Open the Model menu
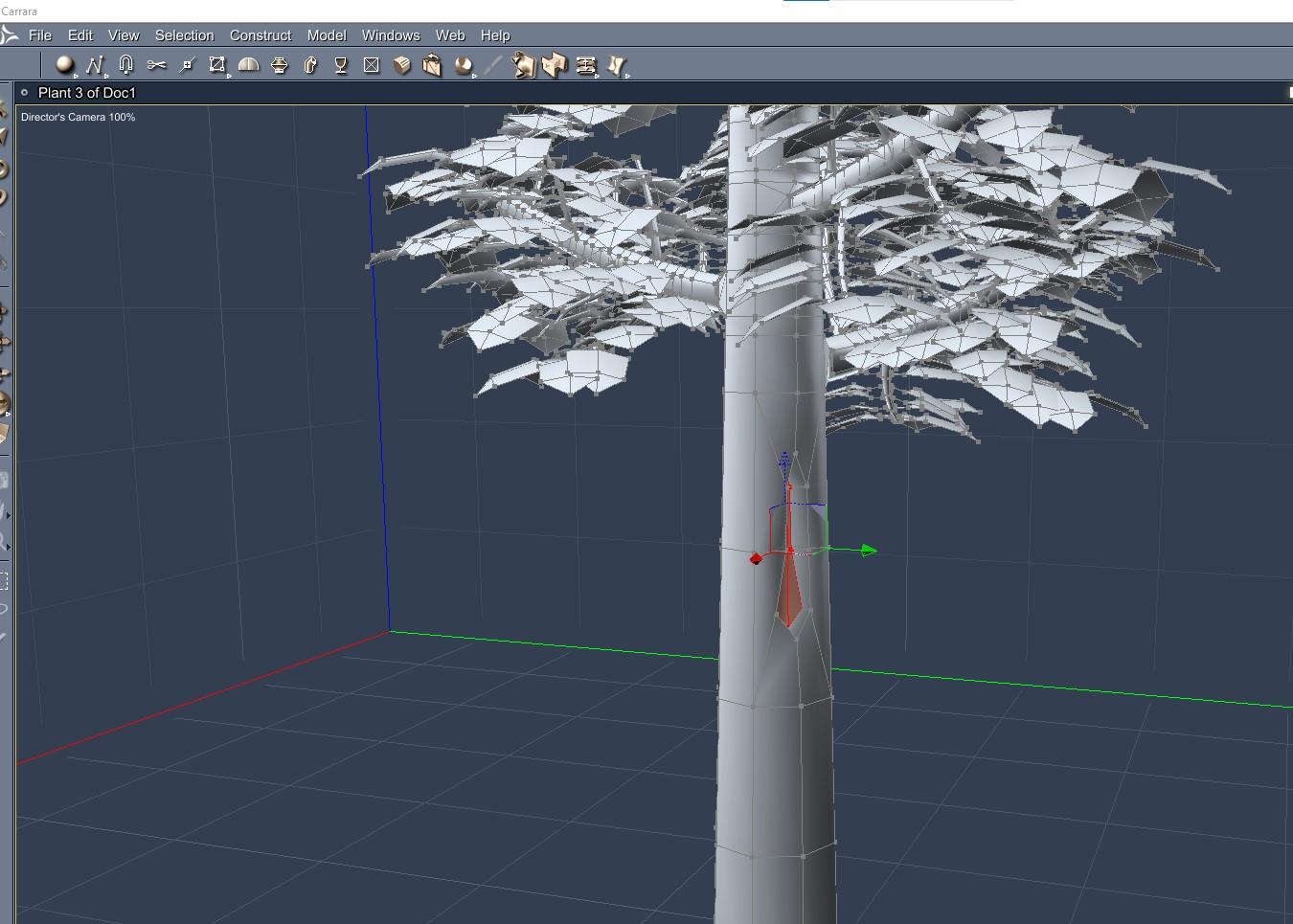Screen dimensions: 1293x924 (x=327, y=35)
